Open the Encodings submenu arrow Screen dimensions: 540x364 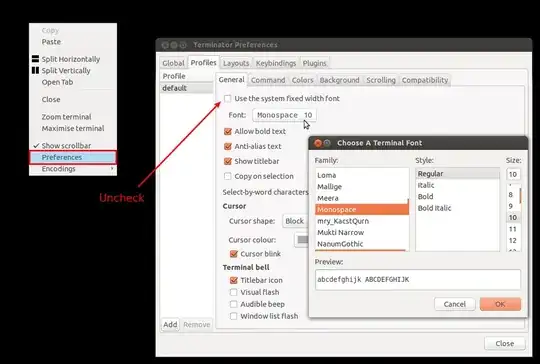(x=112, y=169)
